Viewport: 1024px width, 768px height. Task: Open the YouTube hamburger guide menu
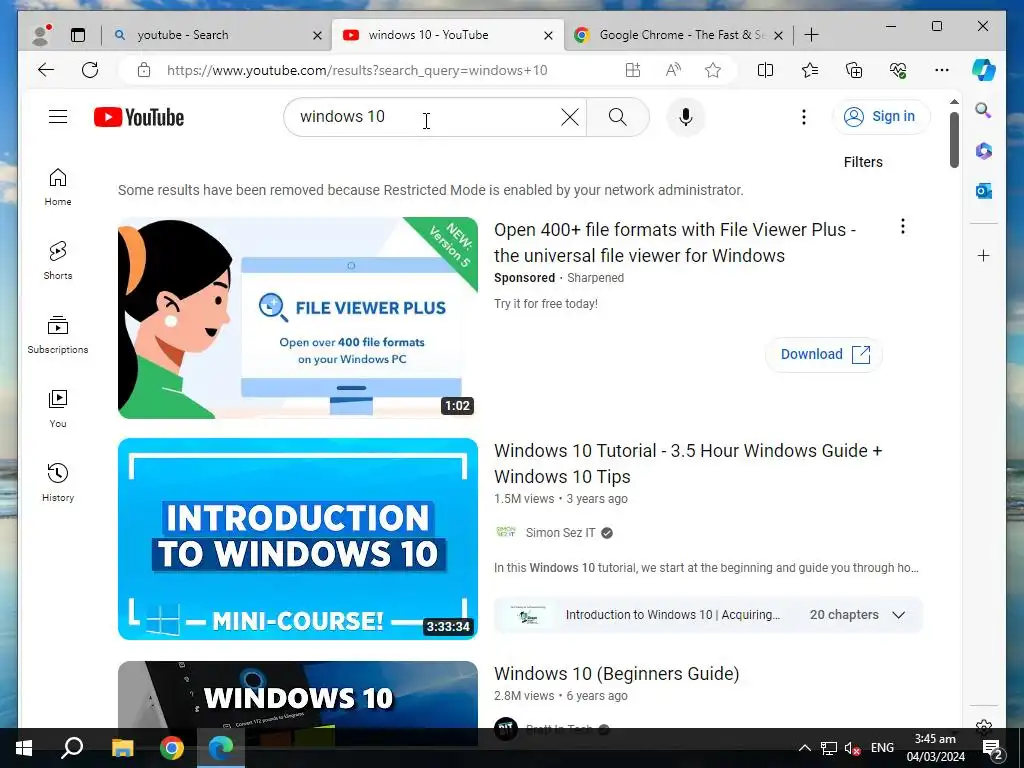point(57,117)
